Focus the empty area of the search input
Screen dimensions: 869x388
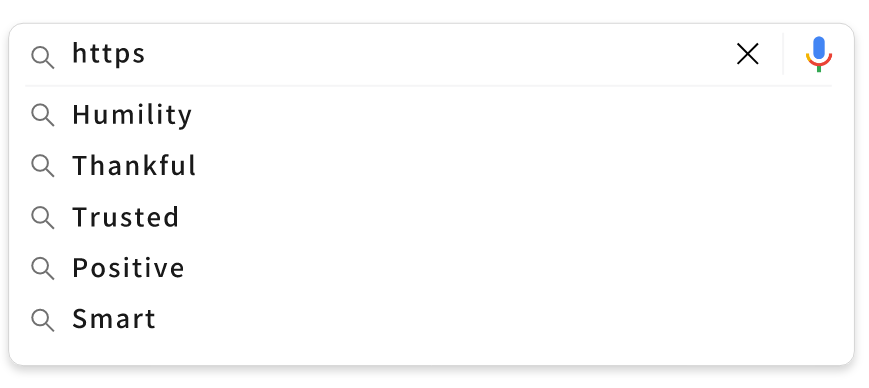[x=438, y=54]
